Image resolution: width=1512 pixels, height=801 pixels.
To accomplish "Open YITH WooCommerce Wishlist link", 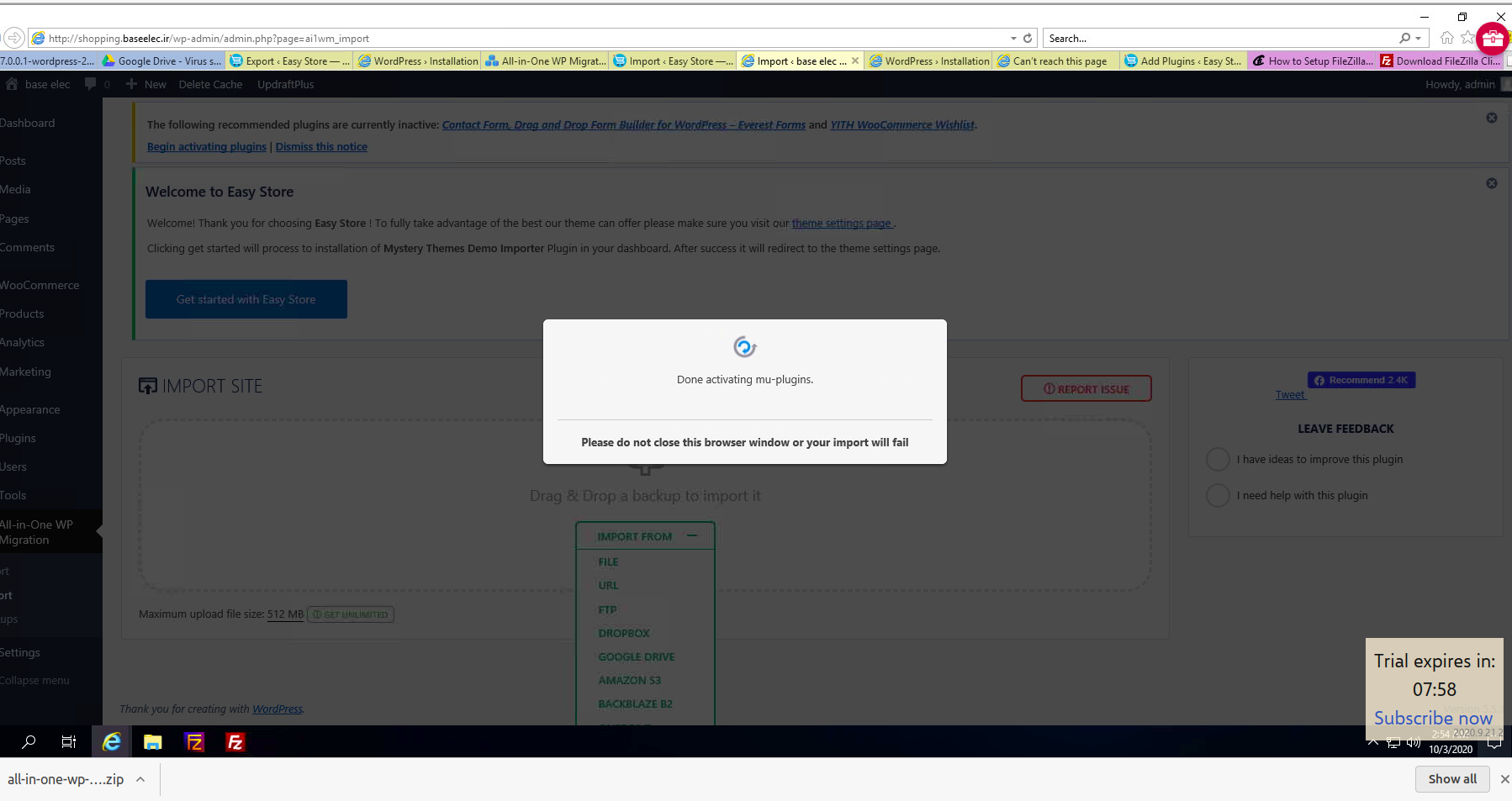I will pyautogui.click(x=902, y=124).
